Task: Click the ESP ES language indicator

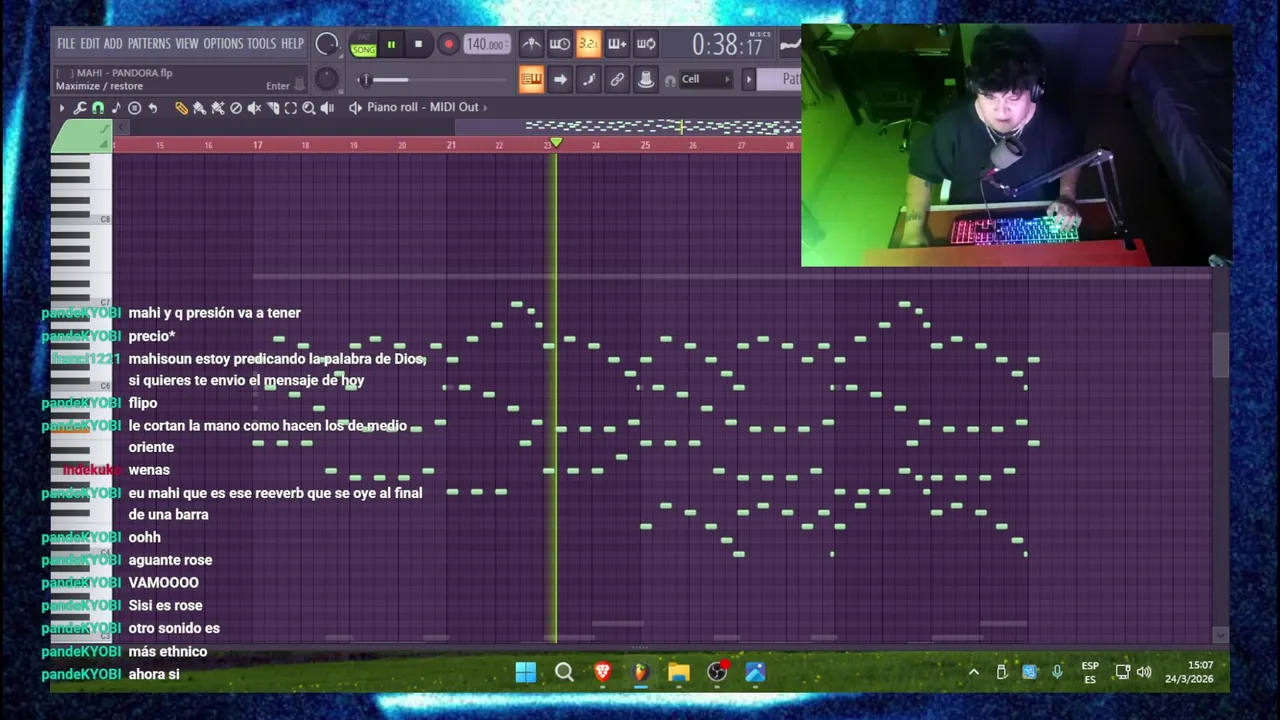Action: (x=1090, y=672)
